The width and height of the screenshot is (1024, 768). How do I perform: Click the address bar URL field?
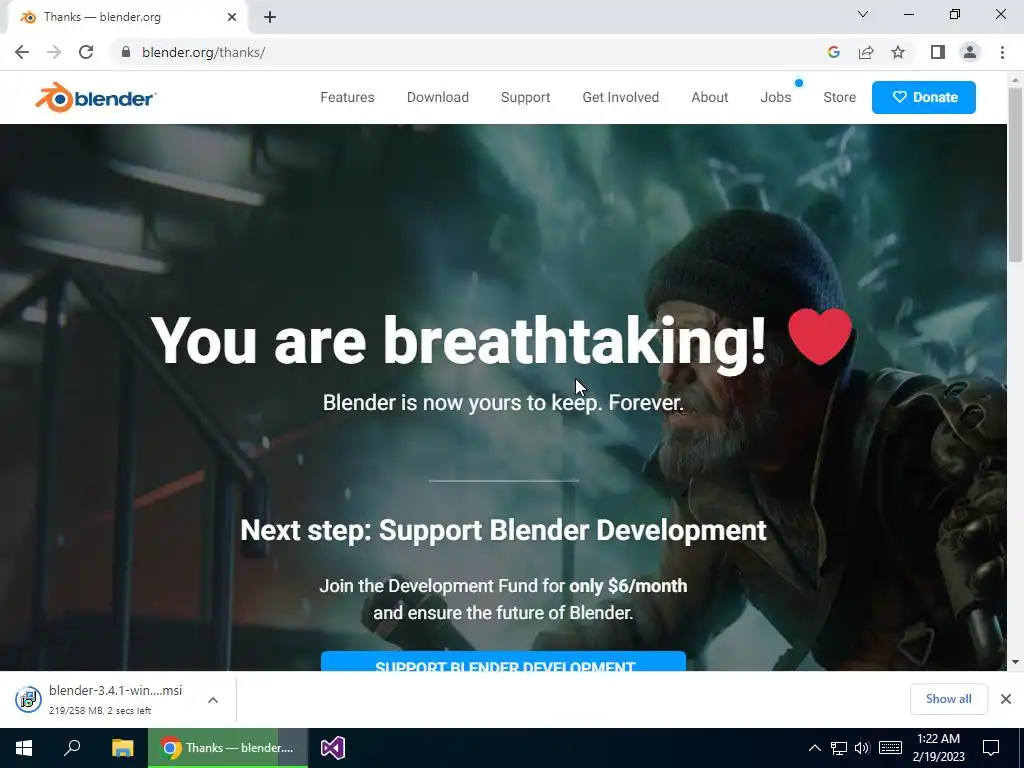[x=470, y=52]
